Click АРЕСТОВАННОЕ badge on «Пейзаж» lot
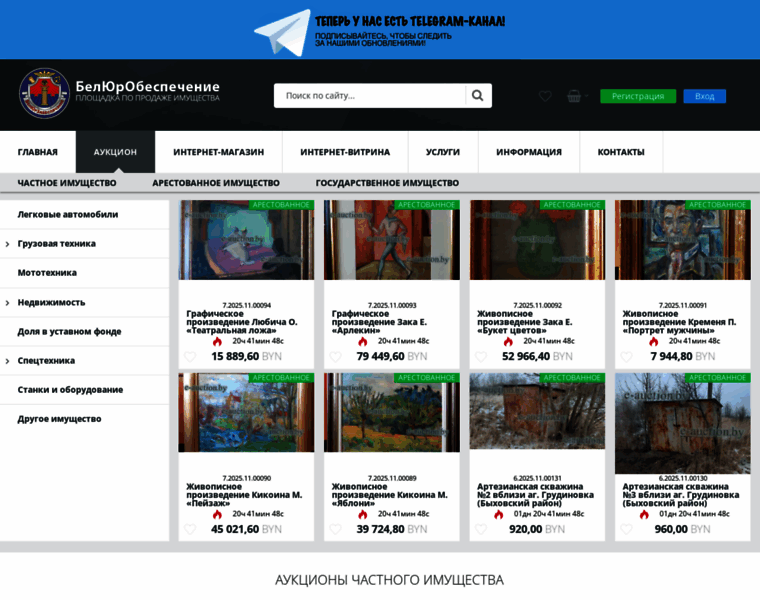Image resolution: width=760 pixels, height=600 pixels. 281,378
